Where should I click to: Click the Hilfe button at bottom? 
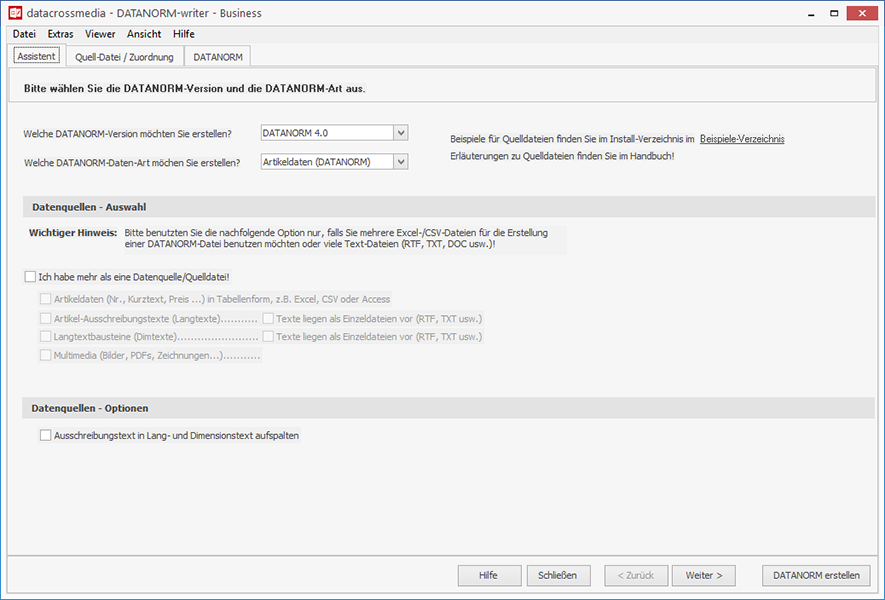pos(489,575)
